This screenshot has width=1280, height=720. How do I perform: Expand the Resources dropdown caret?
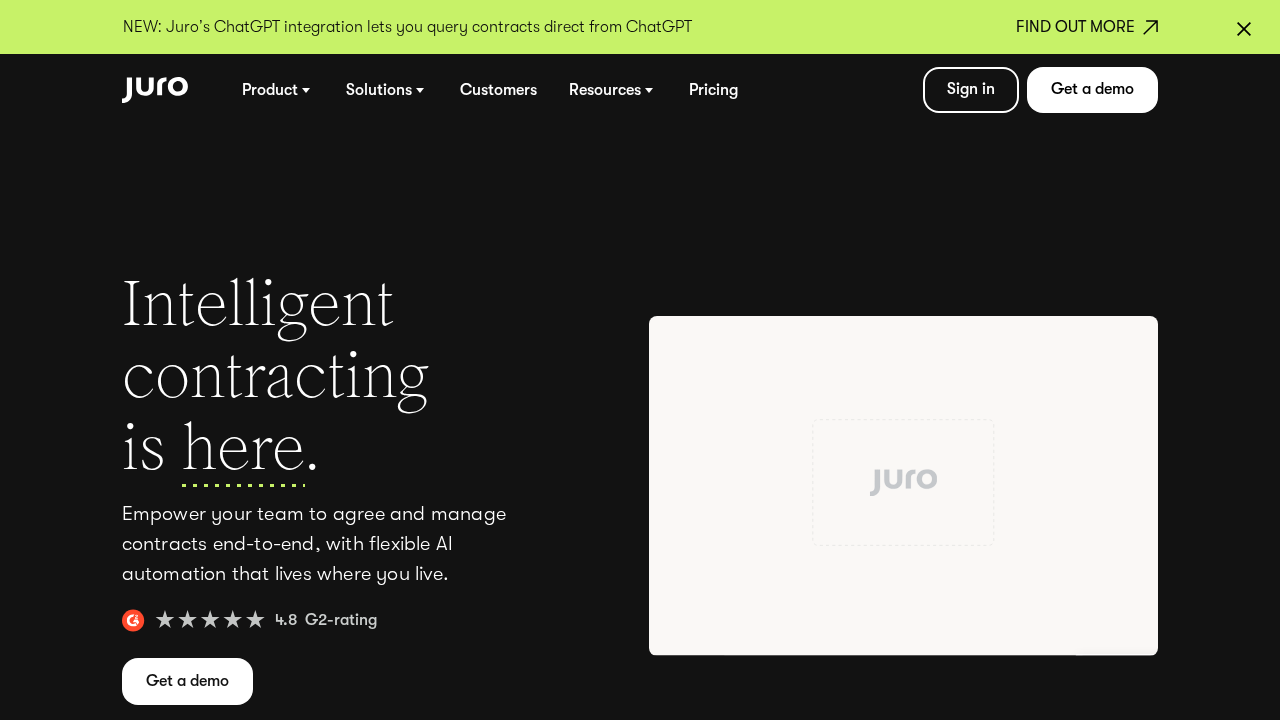coord(649,90)
